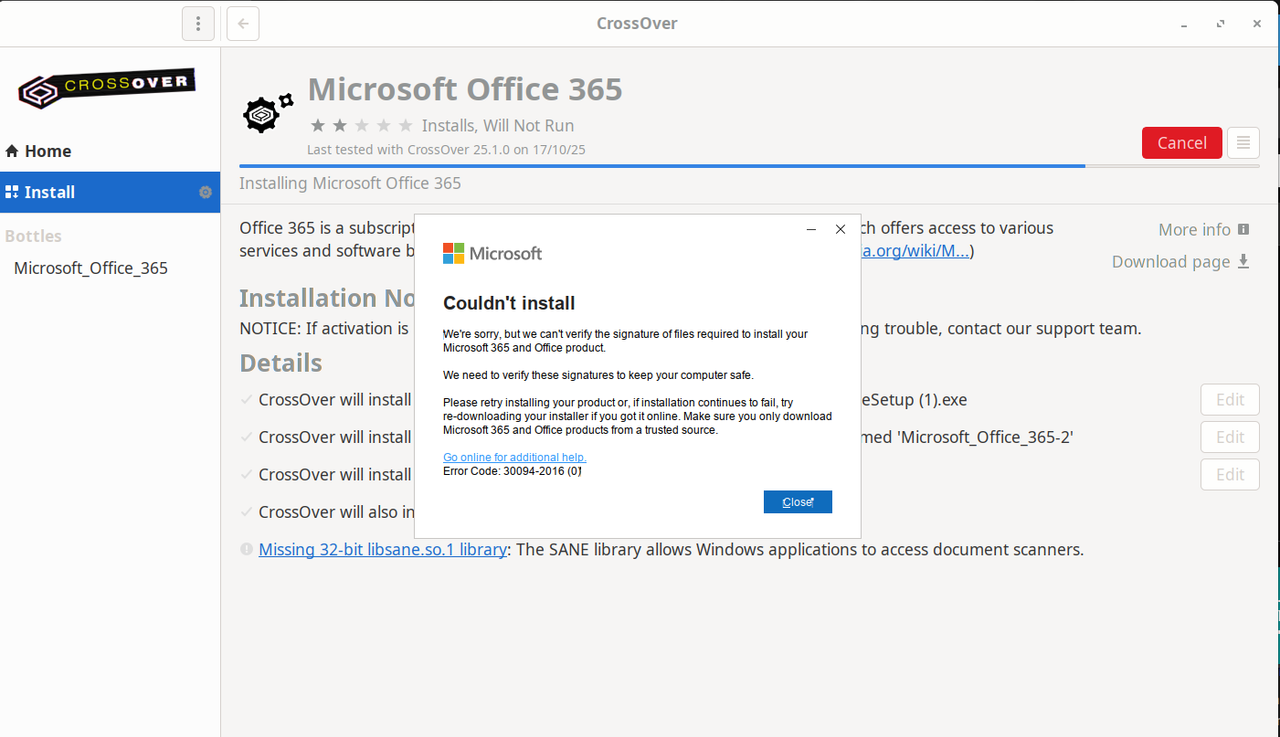Open the hamburger menu next to Cancel
The height and width of the screenshot is (737, 1280).
coord(1243,143)
